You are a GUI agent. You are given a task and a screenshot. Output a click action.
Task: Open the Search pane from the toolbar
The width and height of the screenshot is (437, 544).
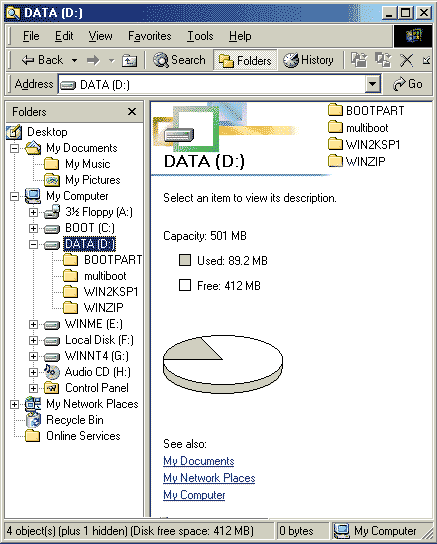[x=180, y=60]
